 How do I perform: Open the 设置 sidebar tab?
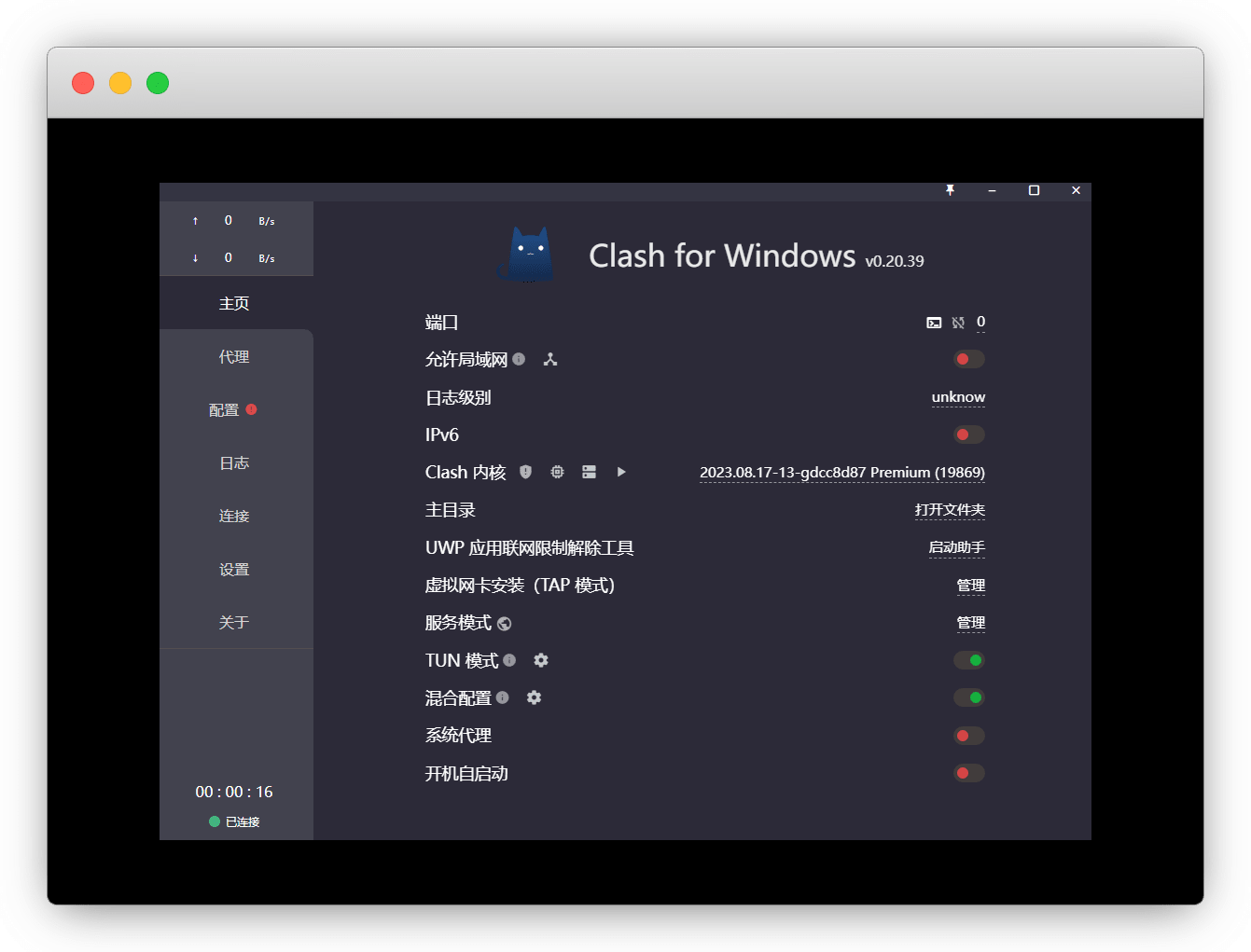coord(236,569)
